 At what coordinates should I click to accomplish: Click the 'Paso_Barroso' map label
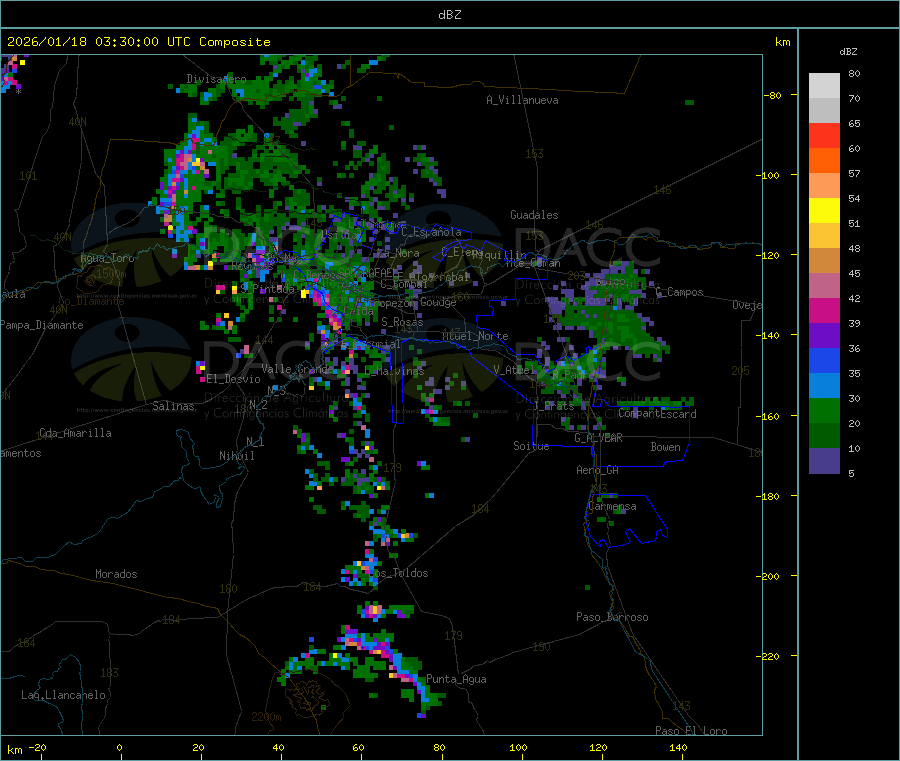(x=612, y=617)
